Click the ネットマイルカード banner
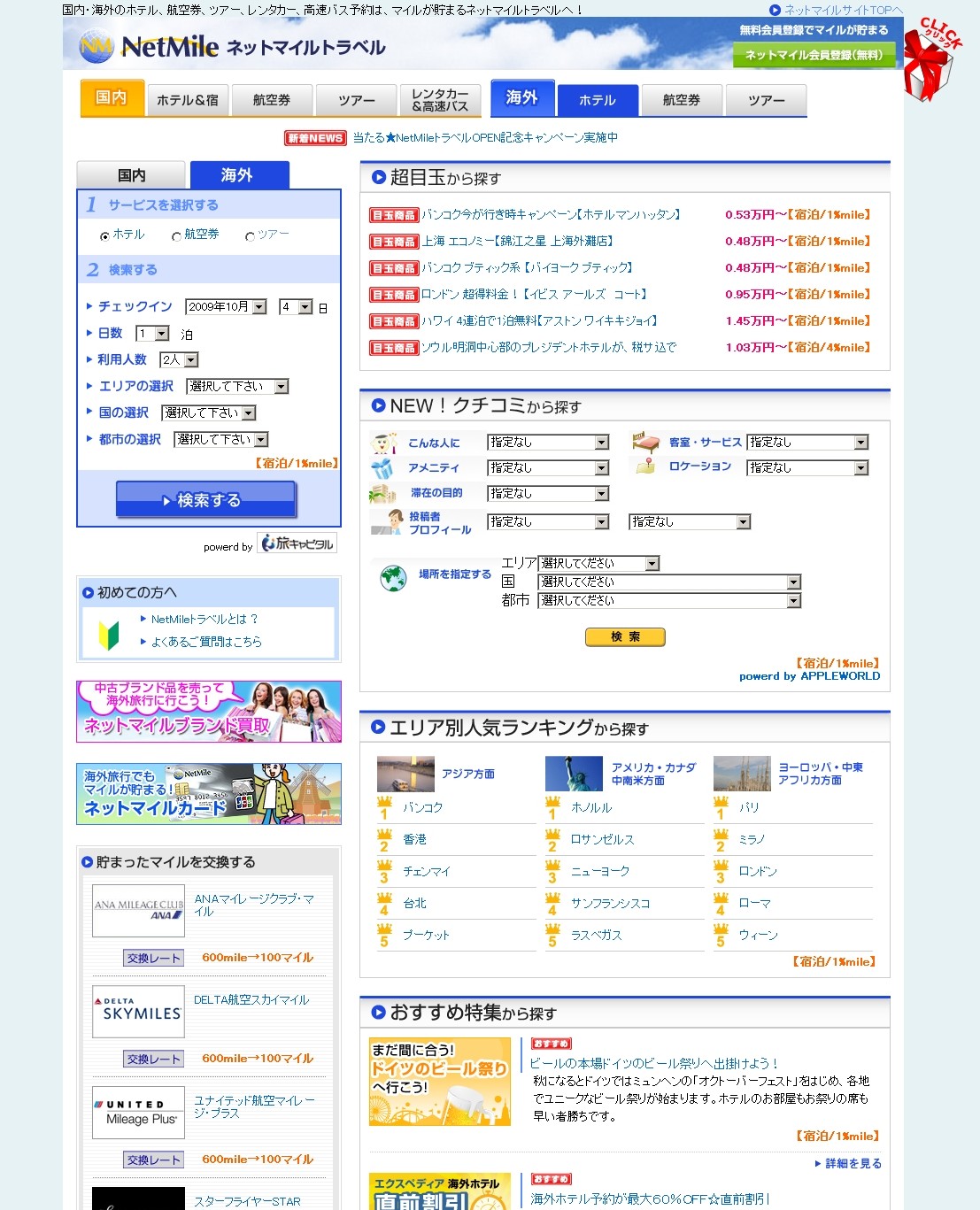 click(x=209, y=794)
